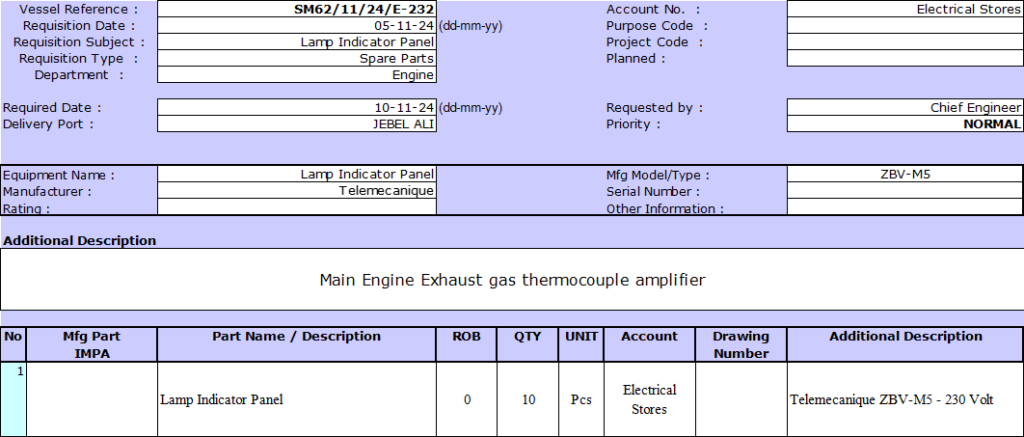
Task: Click the empty Serial Number field
Action: pos(905,190)
